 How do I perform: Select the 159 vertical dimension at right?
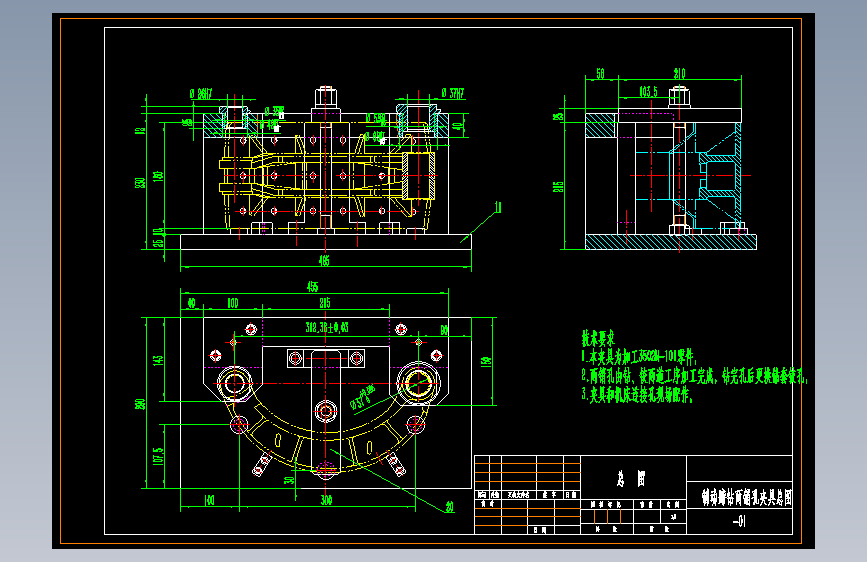coord(485,362)
